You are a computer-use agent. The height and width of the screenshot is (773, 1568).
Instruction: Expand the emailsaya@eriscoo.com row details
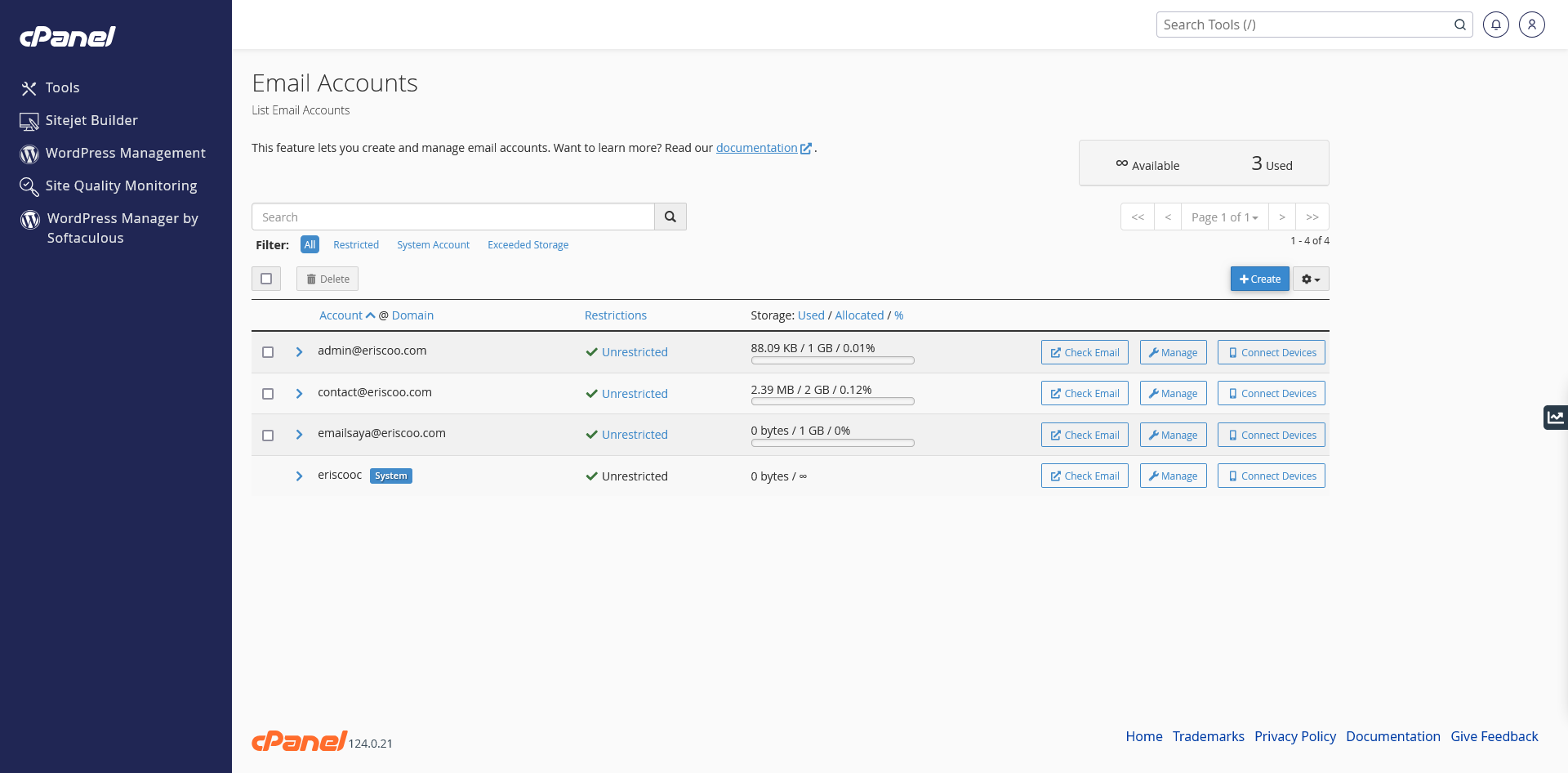point(299,435)
